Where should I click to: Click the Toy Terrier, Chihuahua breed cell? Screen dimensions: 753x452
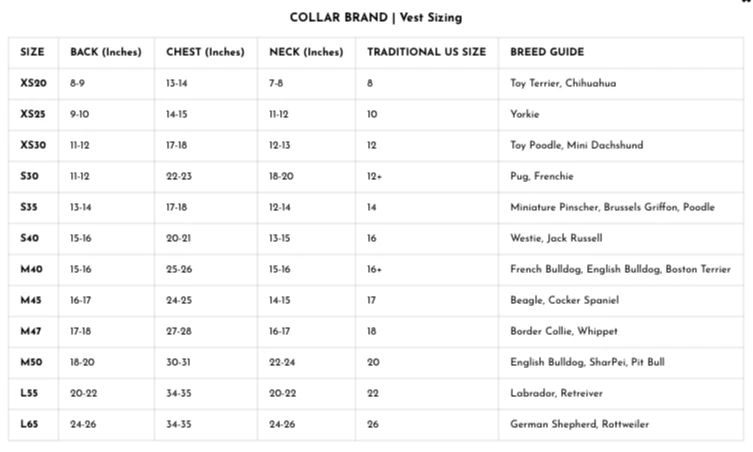pyautogui.click(x=563, y=83)
